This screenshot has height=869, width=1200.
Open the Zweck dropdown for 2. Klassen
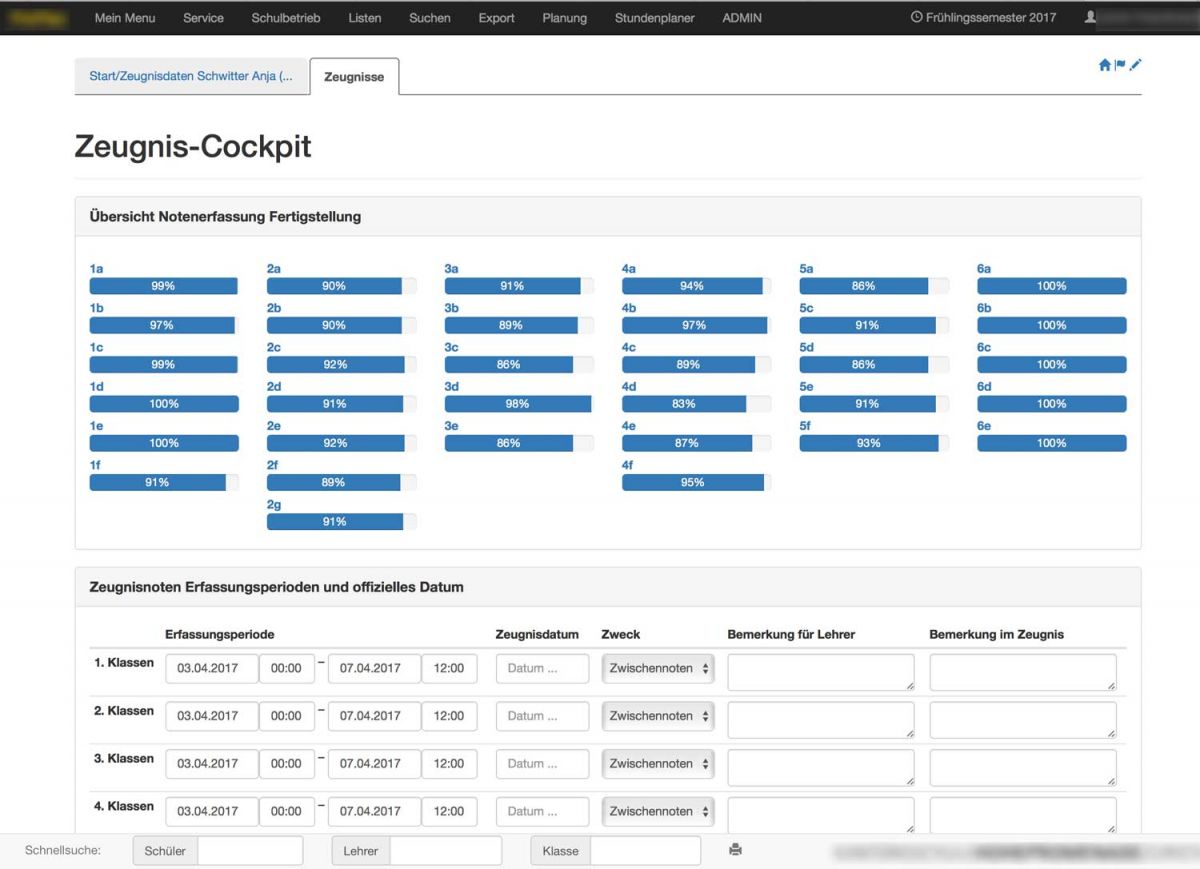(658, 716)
